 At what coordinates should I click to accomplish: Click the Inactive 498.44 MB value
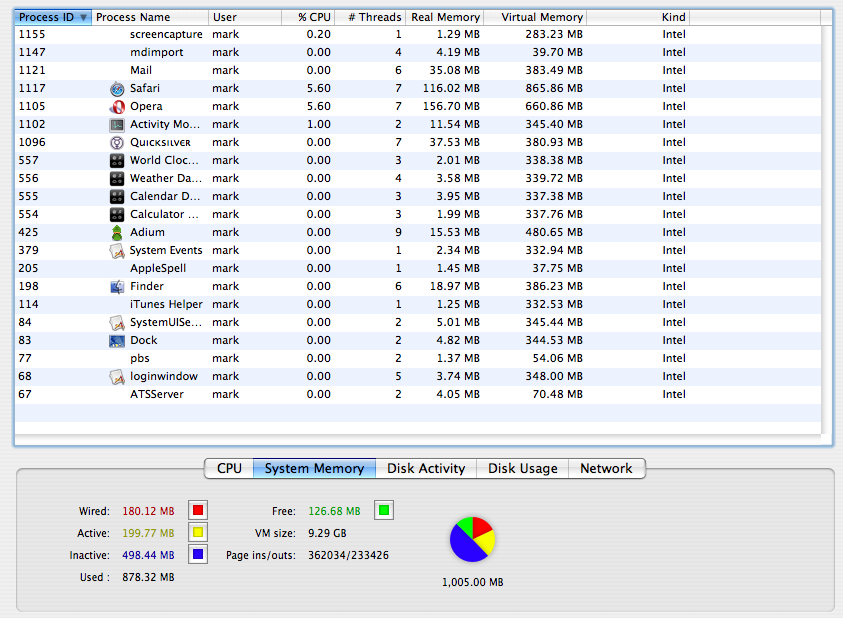point(148,555)
